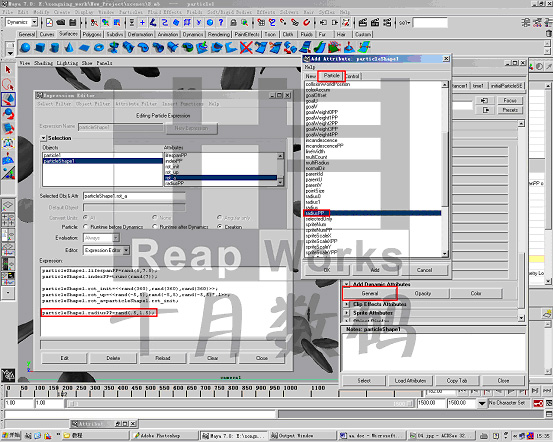Click the Add Attribute list scrollbar
This screenshot has width=553, height=442.
click(445, 169)
